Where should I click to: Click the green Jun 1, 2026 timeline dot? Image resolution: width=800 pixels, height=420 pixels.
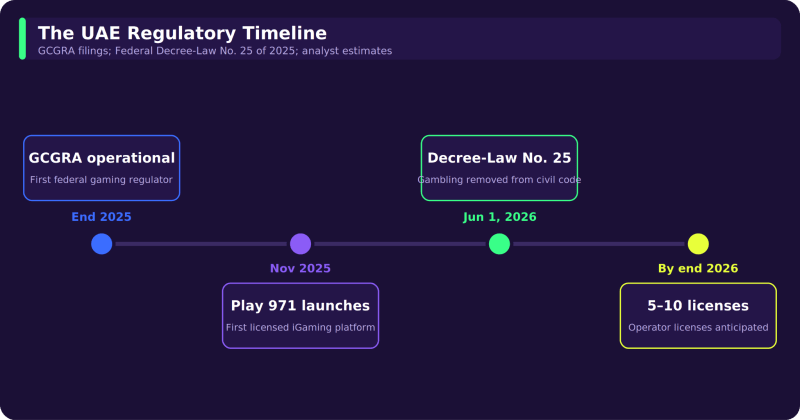pyautogui.click(x=499, y=244)
